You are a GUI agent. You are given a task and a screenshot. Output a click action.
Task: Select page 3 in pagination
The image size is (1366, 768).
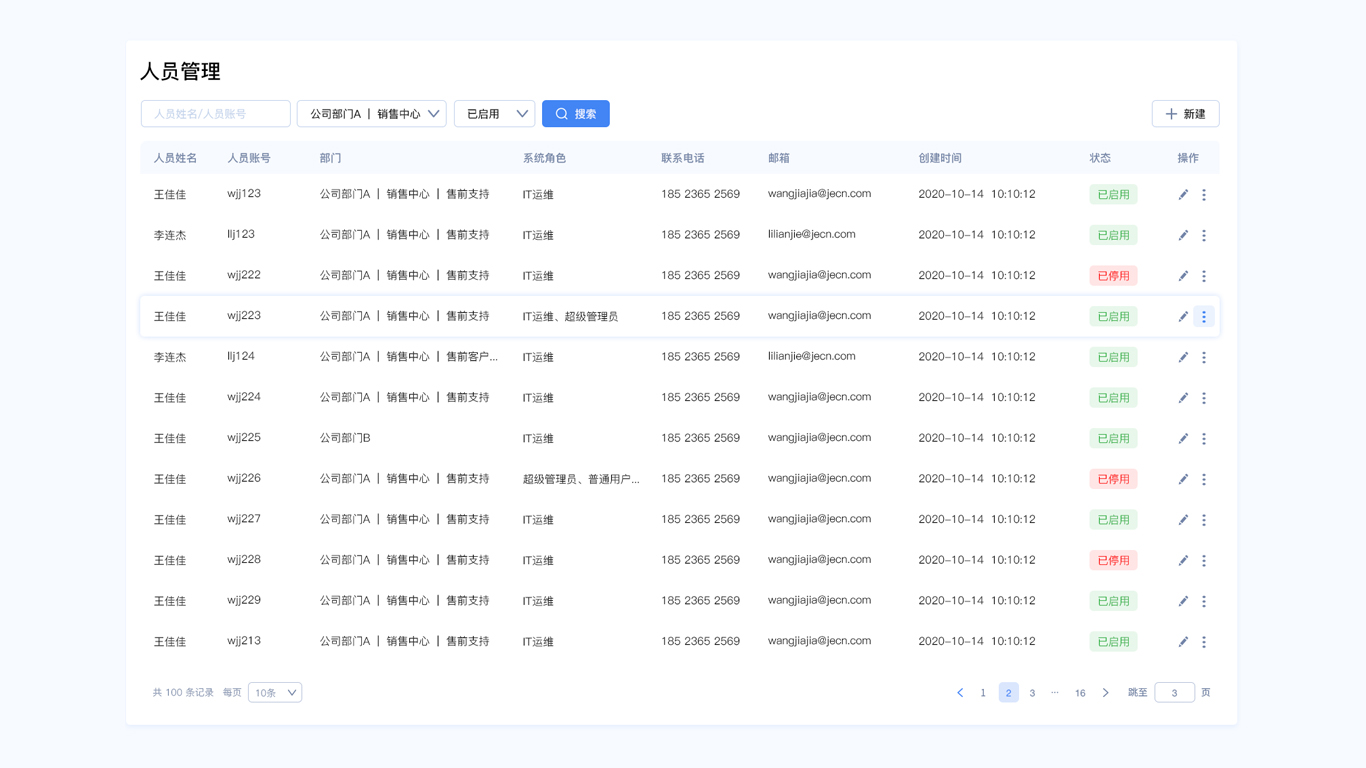pyautogui.click(x=1032, y=693)
